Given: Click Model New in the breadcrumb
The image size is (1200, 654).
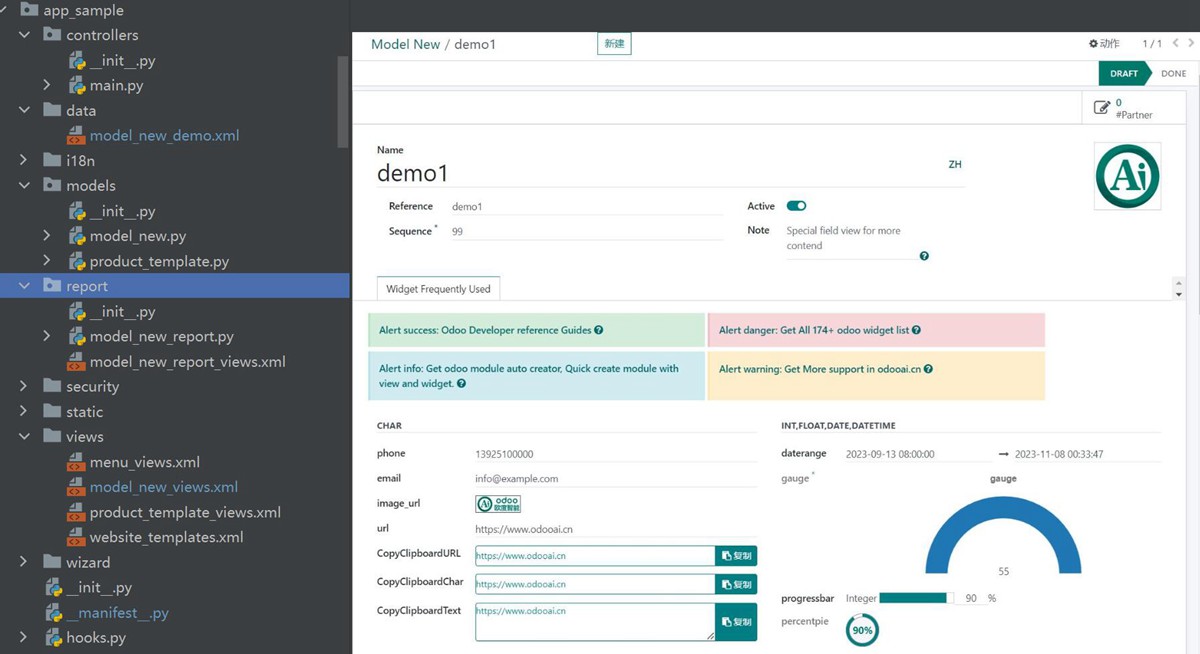Looking at the screenshot, I should 405,43.
